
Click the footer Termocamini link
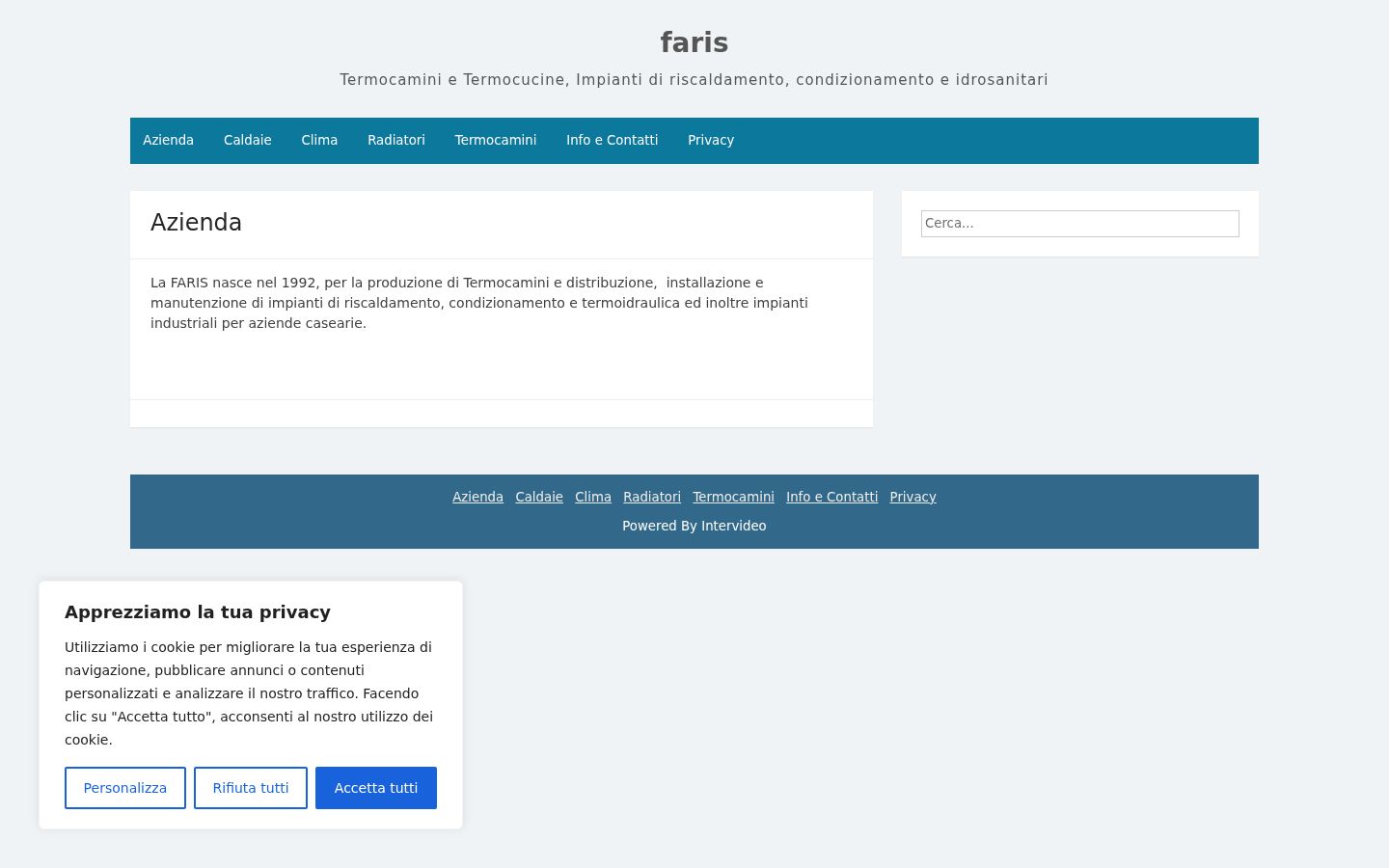pyautogui.click(x=733, y=497)
